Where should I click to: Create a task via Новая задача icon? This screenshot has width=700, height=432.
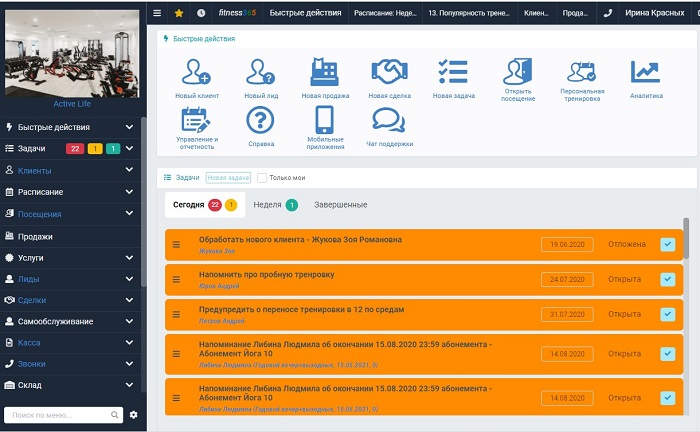click(454, 71)
